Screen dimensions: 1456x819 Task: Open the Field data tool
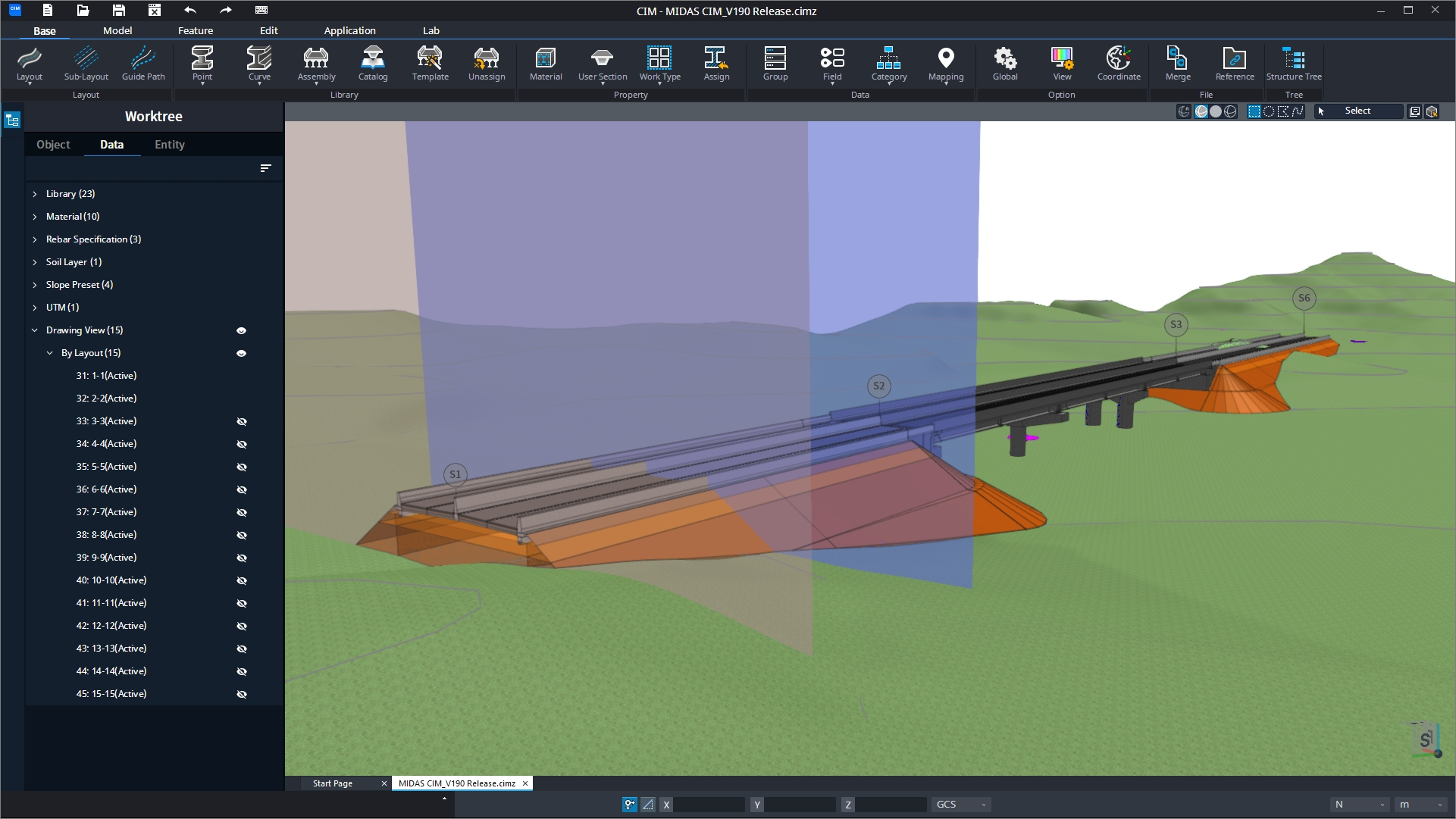tap(832, 64)
